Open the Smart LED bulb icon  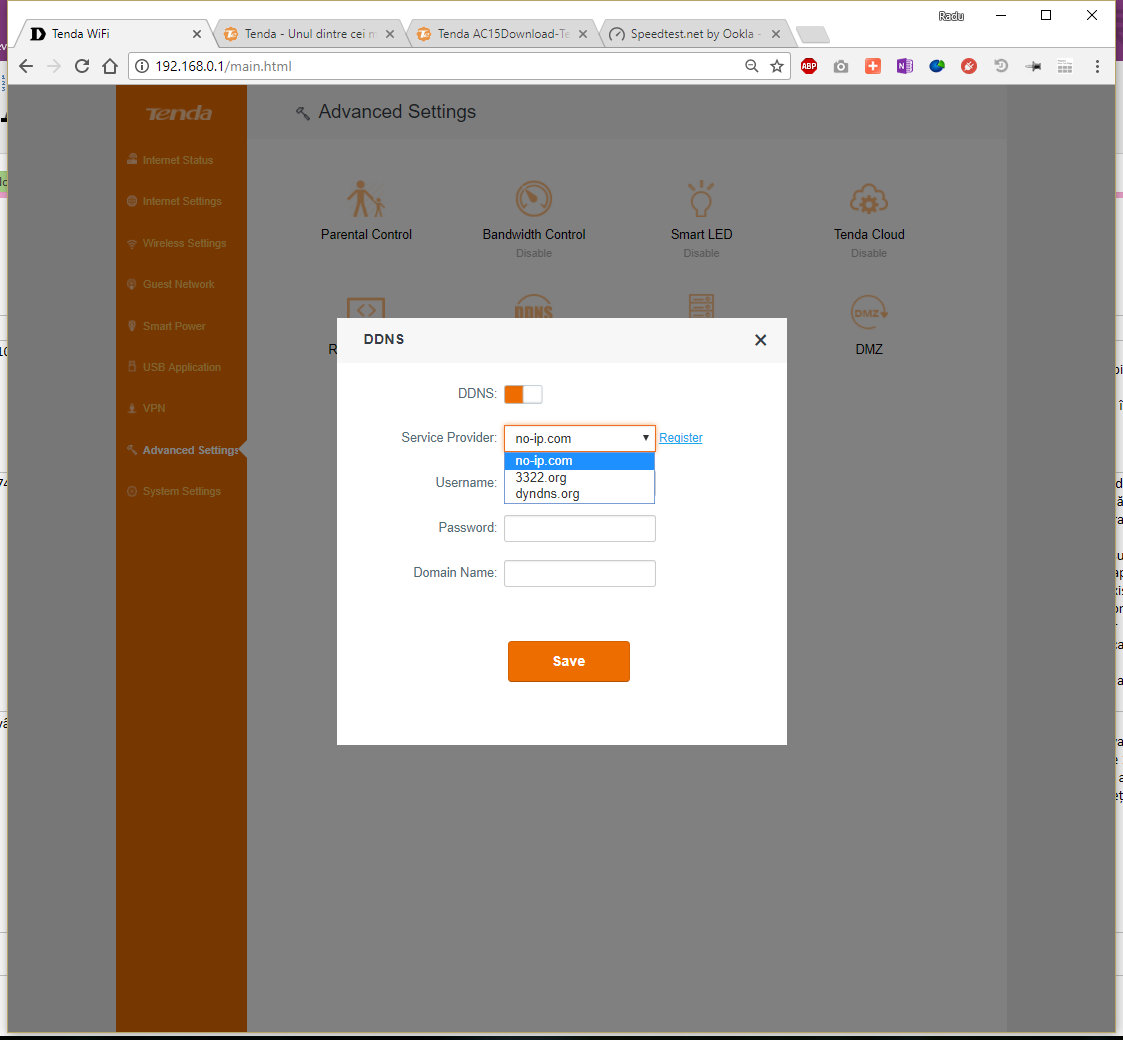tap(701, 199)
